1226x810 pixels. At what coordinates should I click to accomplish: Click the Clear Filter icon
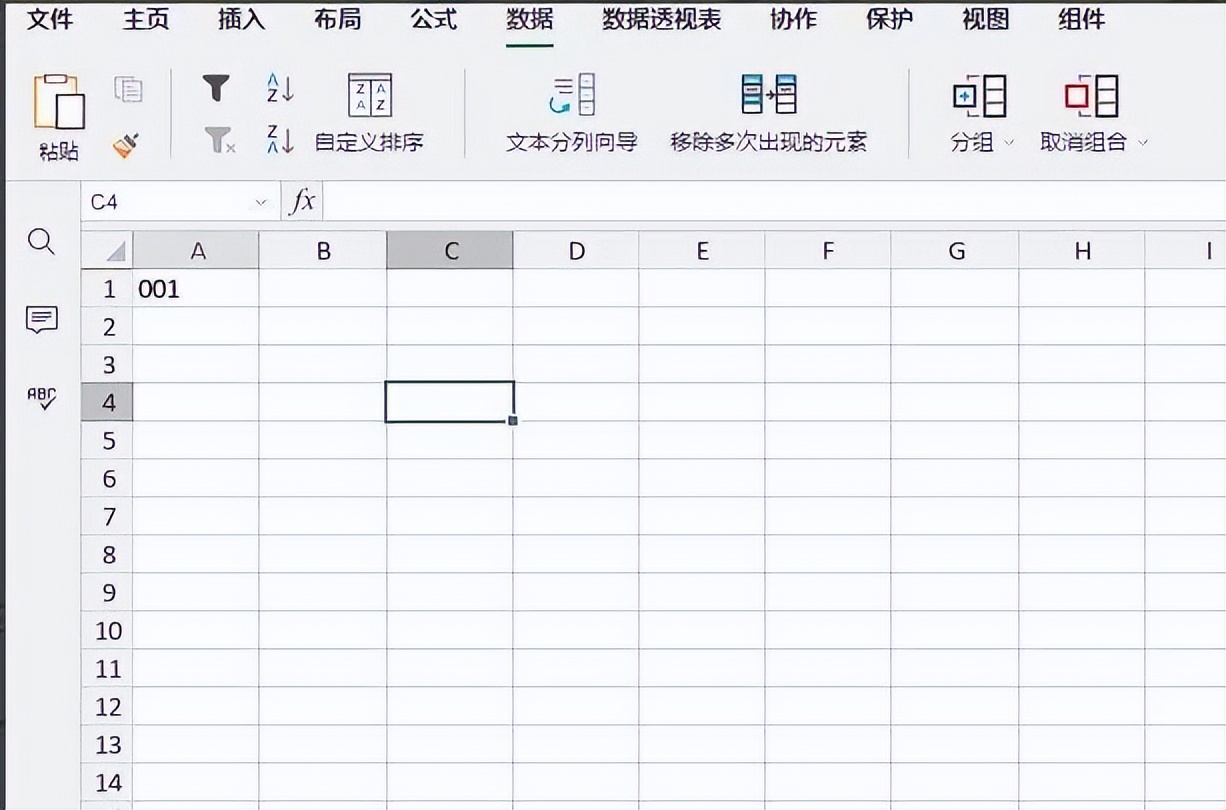click(215, 140)
